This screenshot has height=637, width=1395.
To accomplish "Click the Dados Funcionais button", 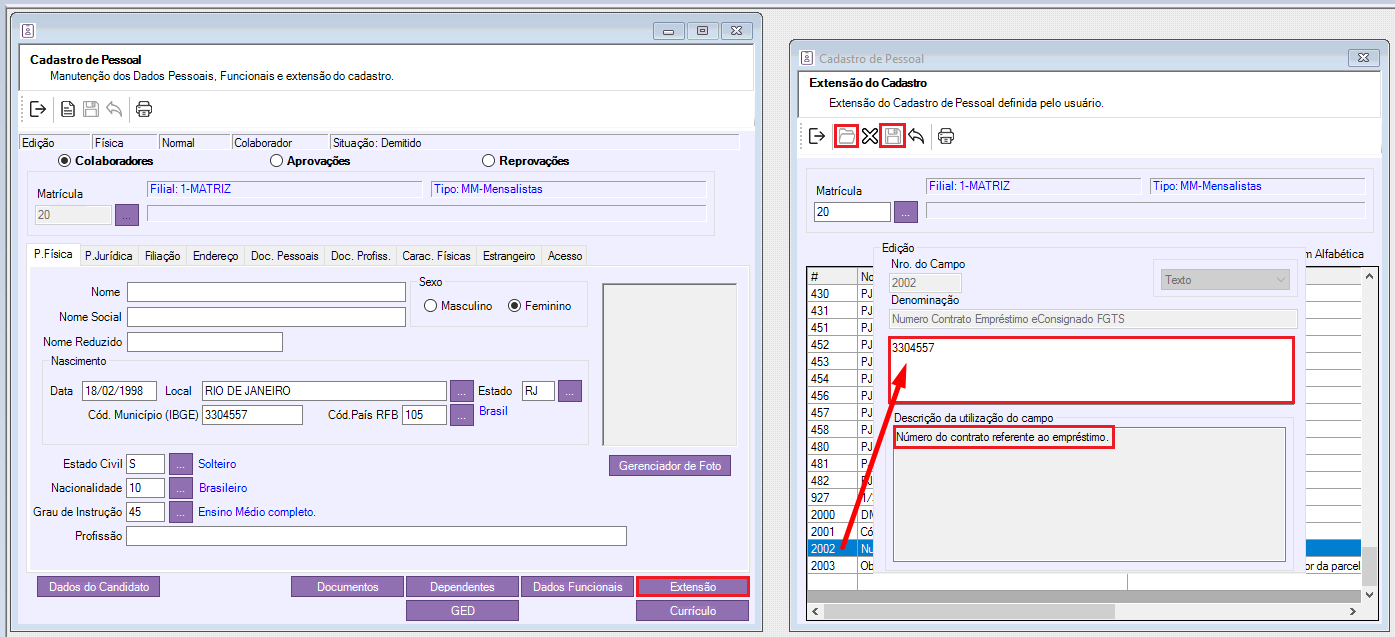I will click(x=578, y=587).
